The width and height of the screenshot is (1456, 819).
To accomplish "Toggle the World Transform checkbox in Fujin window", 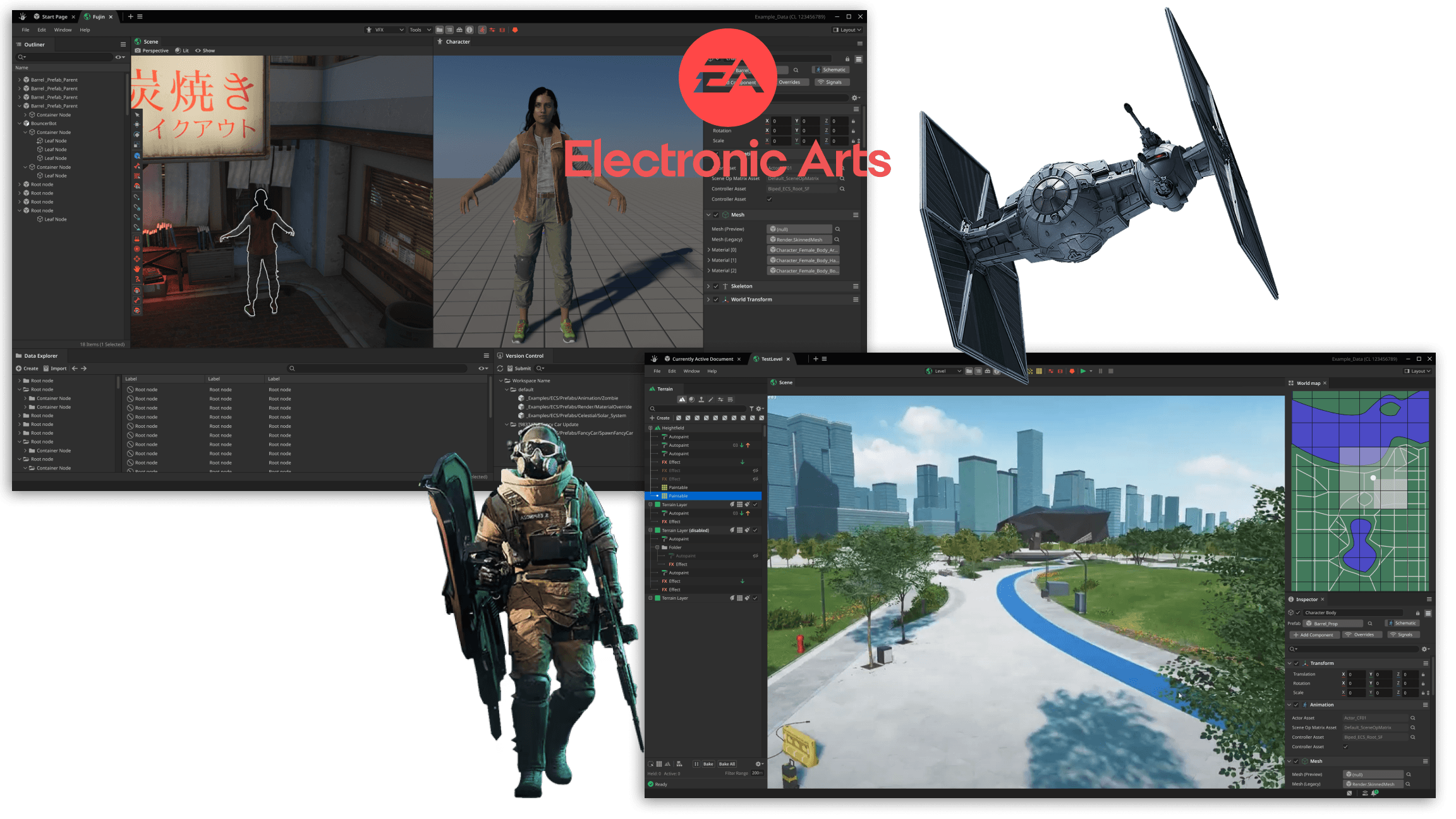I will coord(715,300).
